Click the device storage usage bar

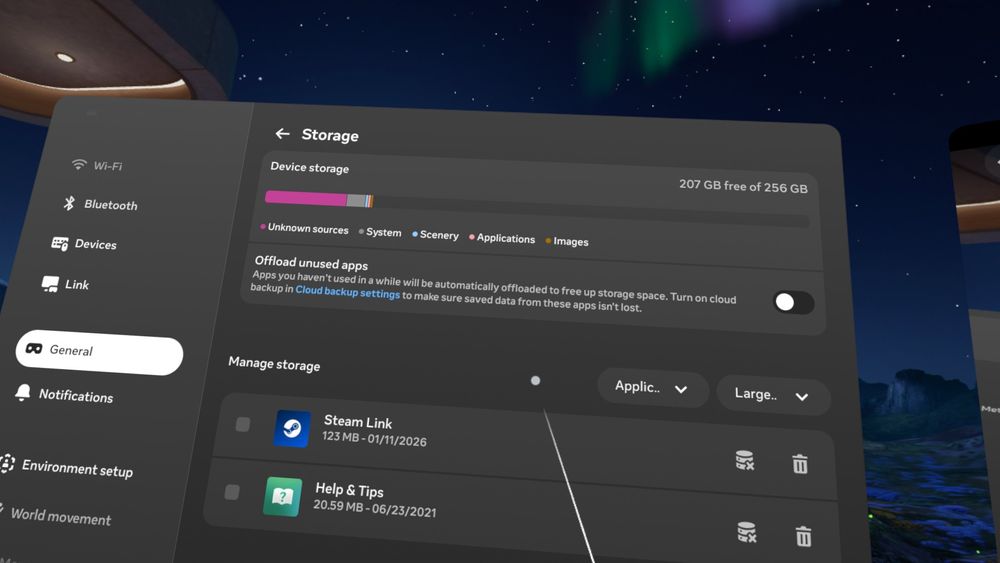coord(537,210)
